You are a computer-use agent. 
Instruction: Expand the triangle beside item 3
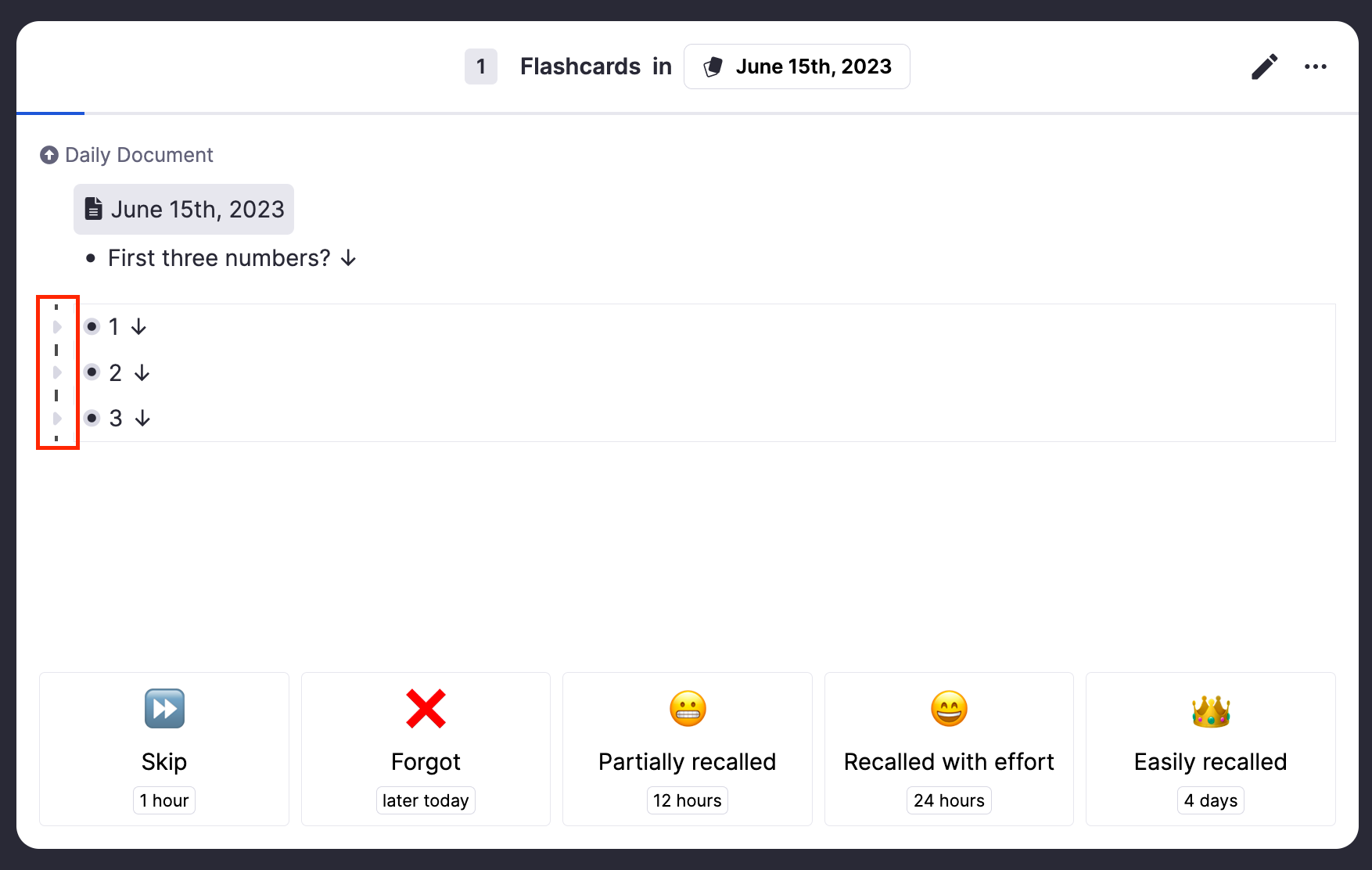(57, 418)
